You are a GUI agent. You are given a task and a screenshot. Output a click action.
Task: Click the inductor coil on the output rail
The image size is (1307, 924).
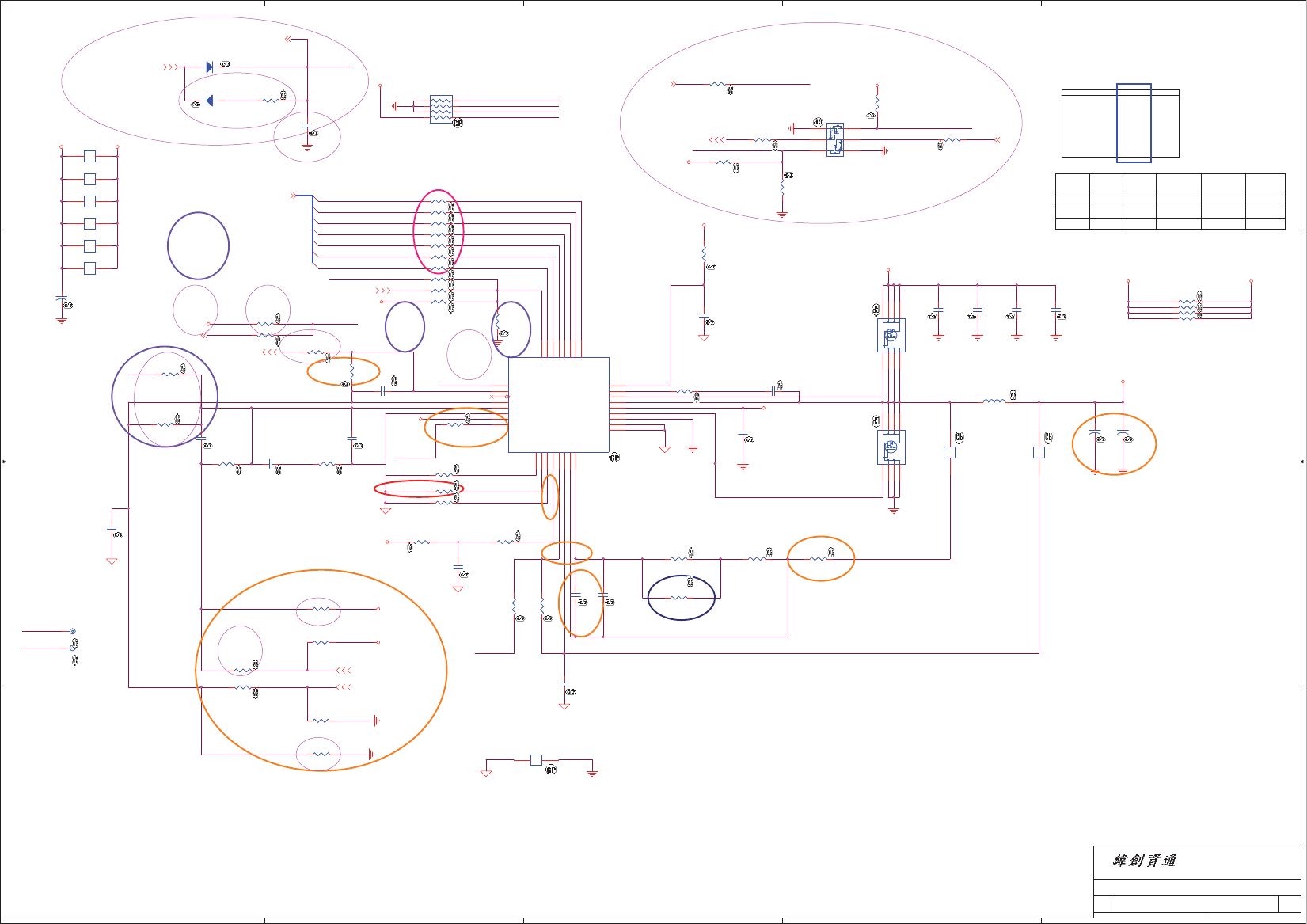tap(994, 402)
